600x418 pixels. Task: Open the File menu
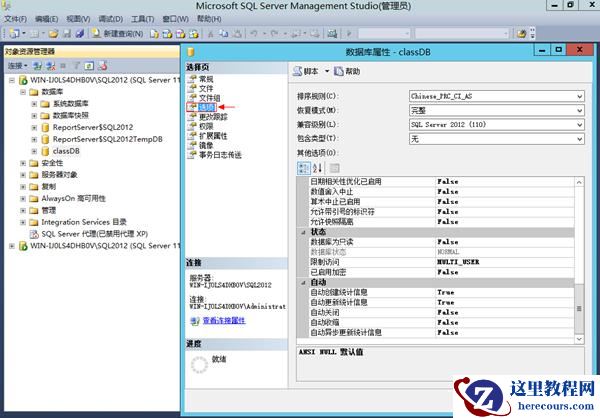click(x=15, y=19)
